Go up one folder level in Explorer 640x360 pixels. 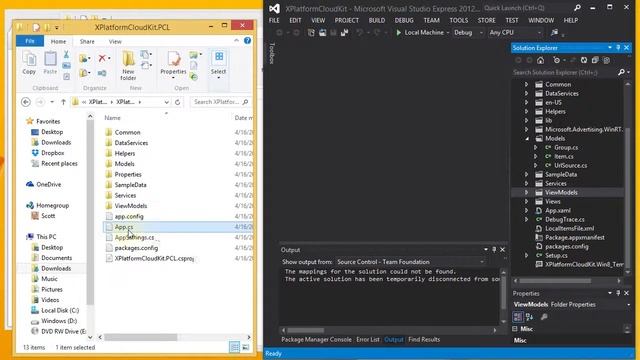(x=63, y=102)
